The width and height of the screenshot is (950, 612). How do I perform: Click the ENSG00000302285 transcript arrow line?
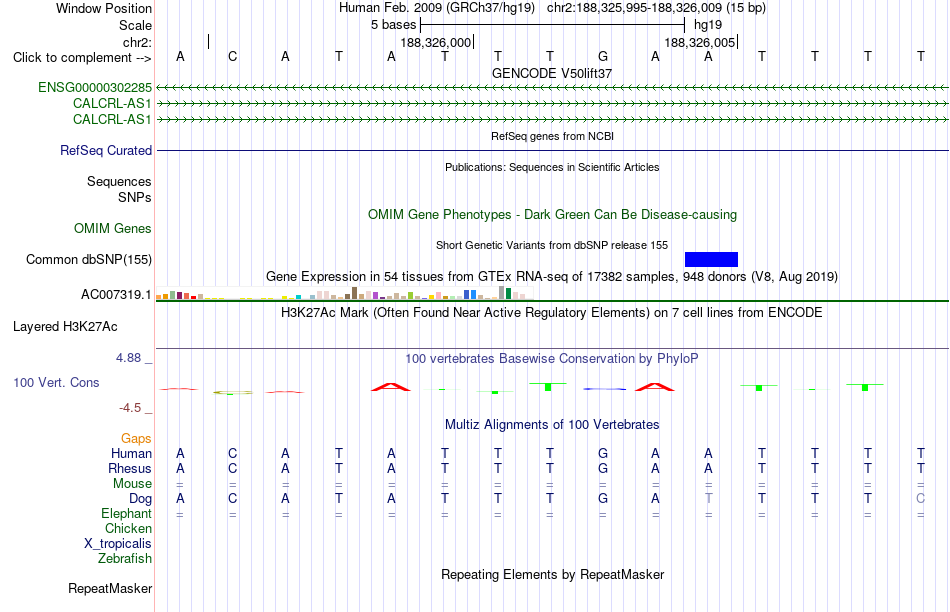(x=552, y=88)
